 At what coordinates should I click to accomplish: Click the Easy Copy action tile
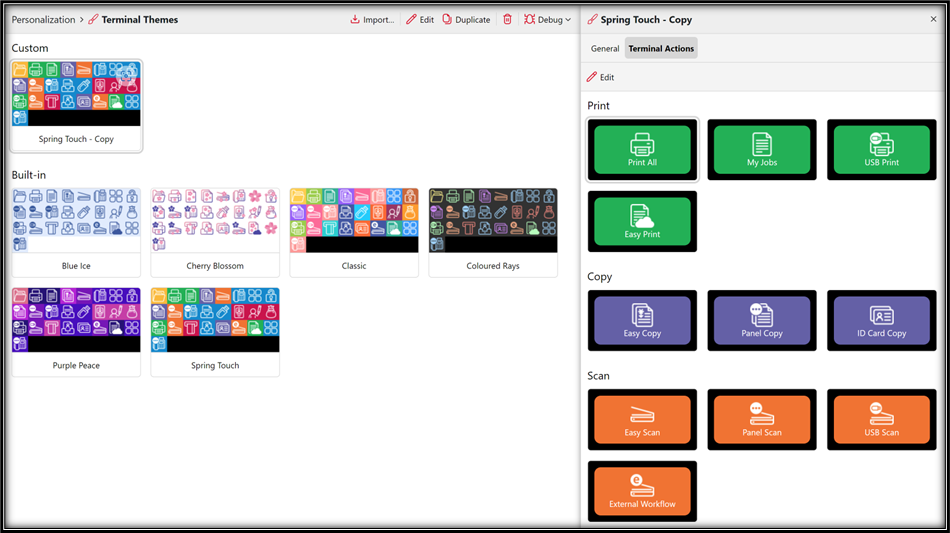point(642,321)
